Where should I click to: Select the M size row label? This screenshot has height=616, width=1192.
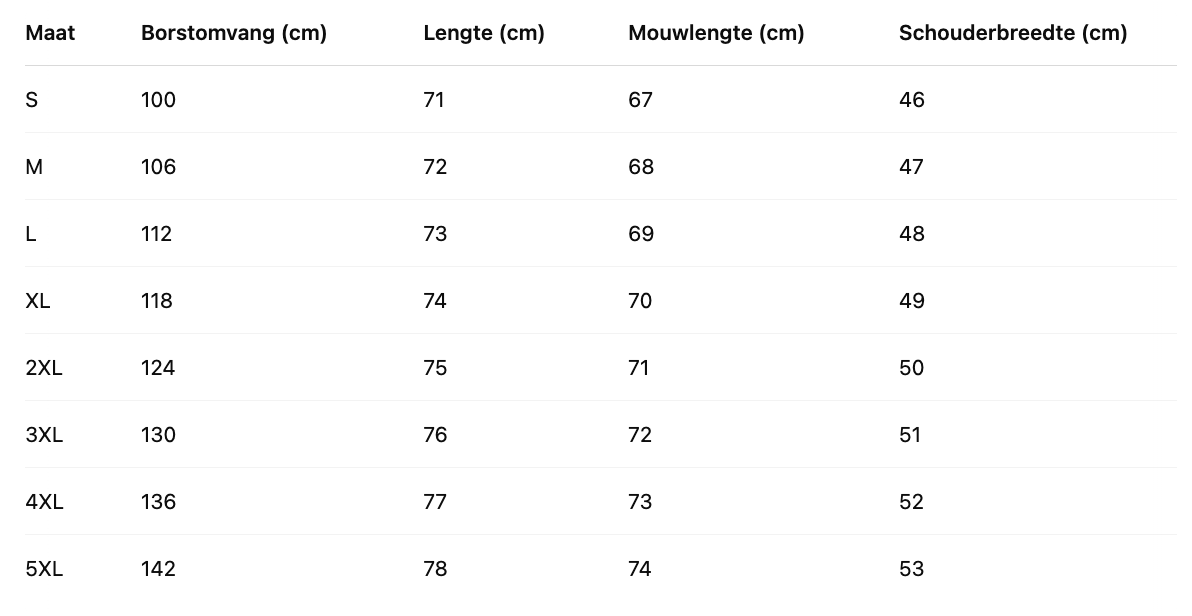34,167
